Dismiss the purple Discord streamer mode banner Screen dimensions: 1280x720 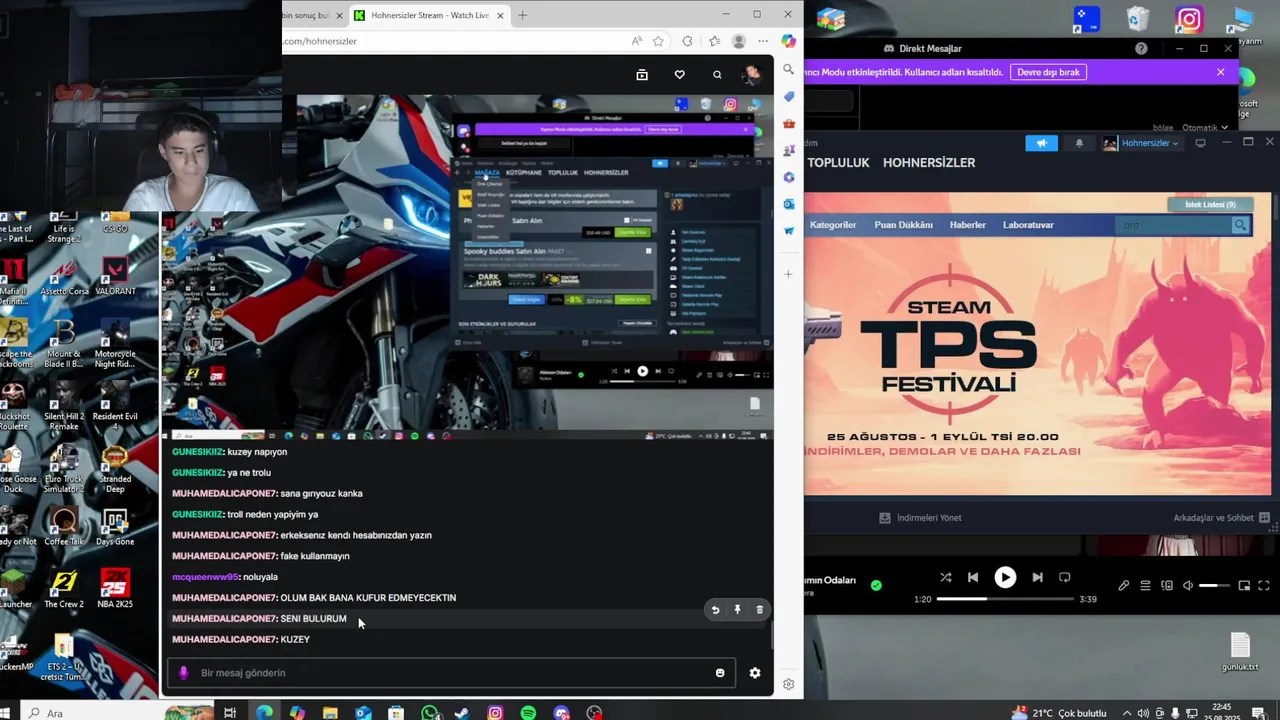click(1220, 72)
